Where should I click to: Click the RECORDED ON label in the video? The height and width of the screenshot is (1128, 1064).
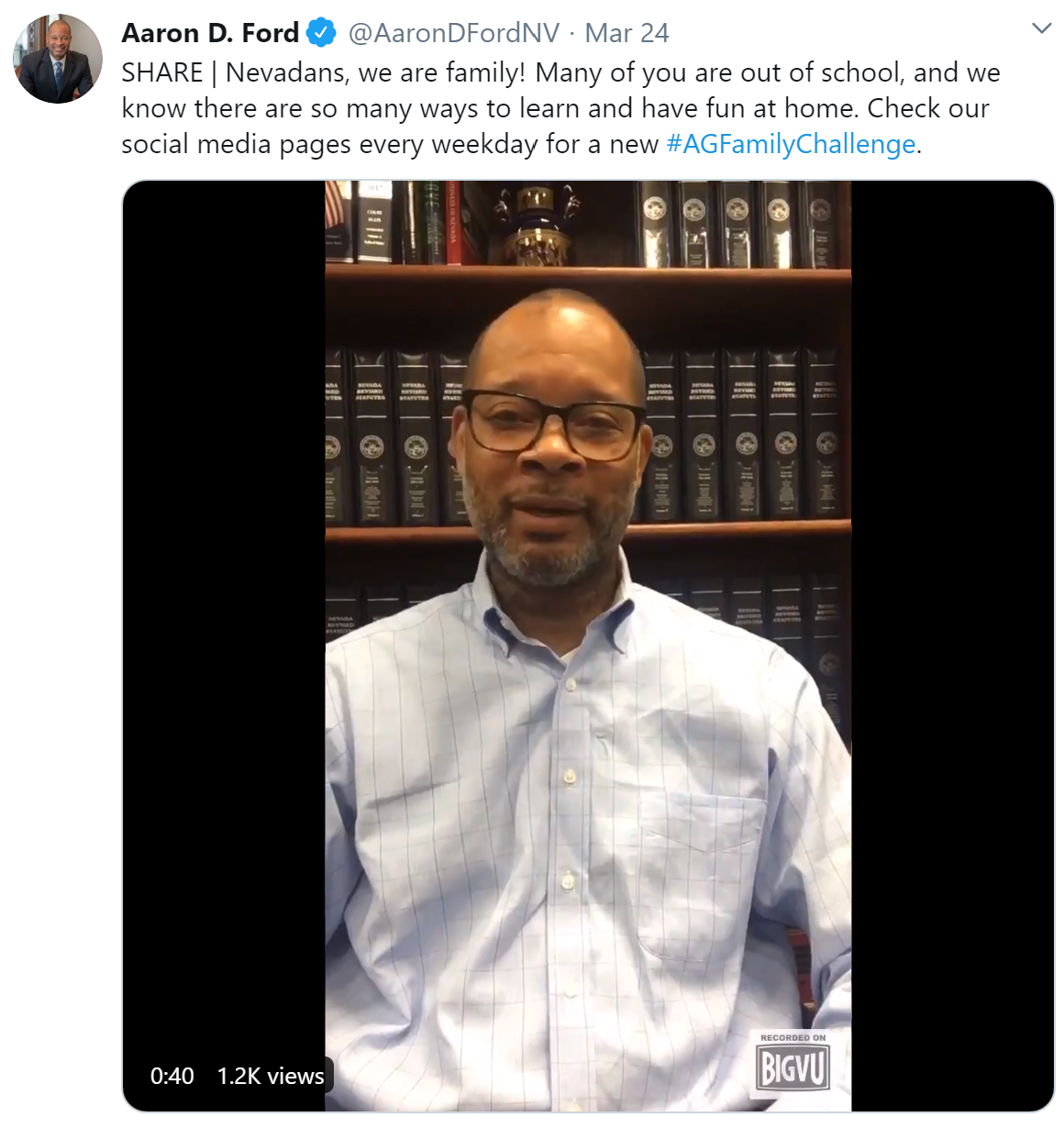coord(793,1037)
